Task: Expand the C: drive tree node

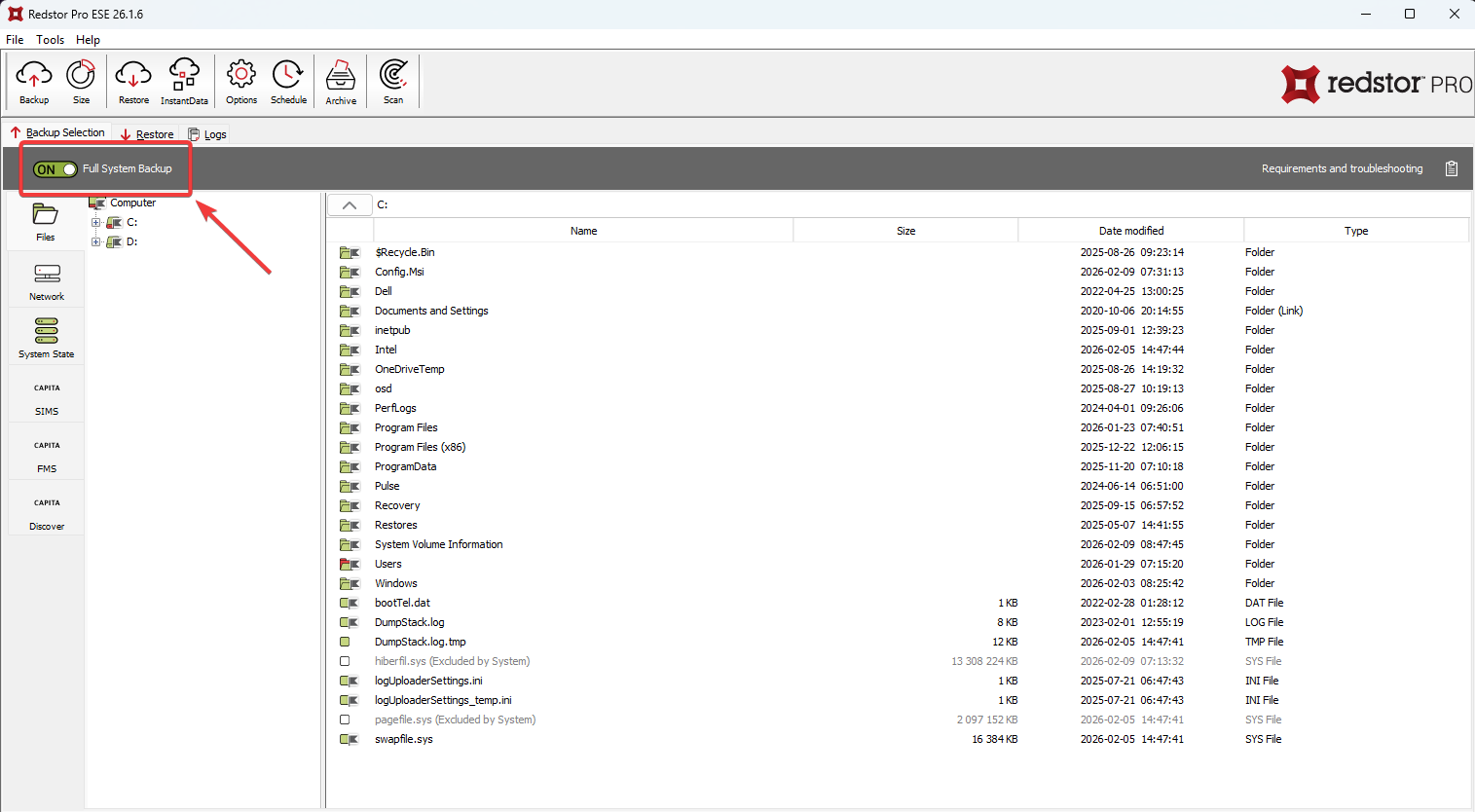Action: tap(96, 222)
